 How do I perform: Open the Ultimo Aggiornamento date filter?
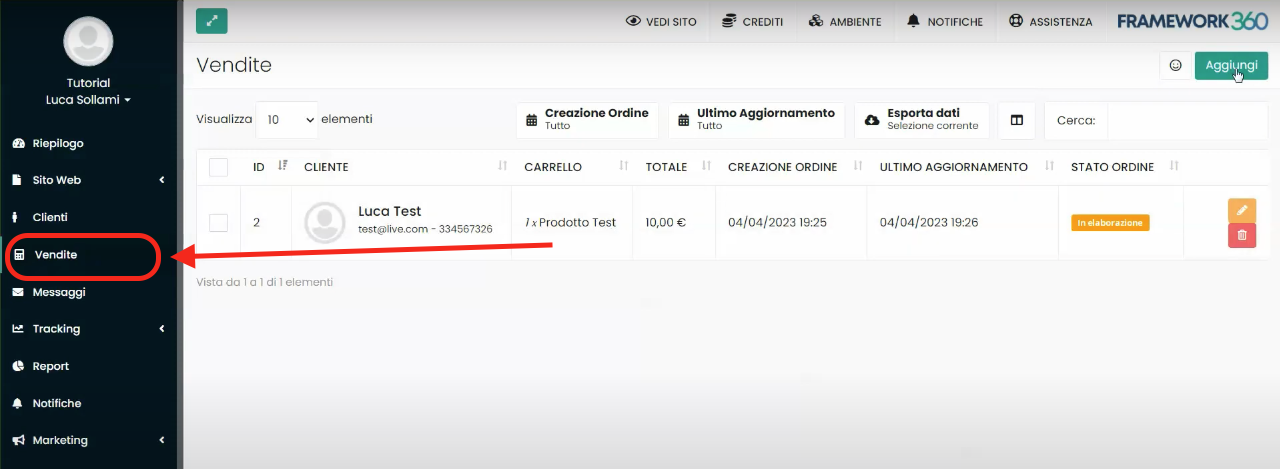756,120
